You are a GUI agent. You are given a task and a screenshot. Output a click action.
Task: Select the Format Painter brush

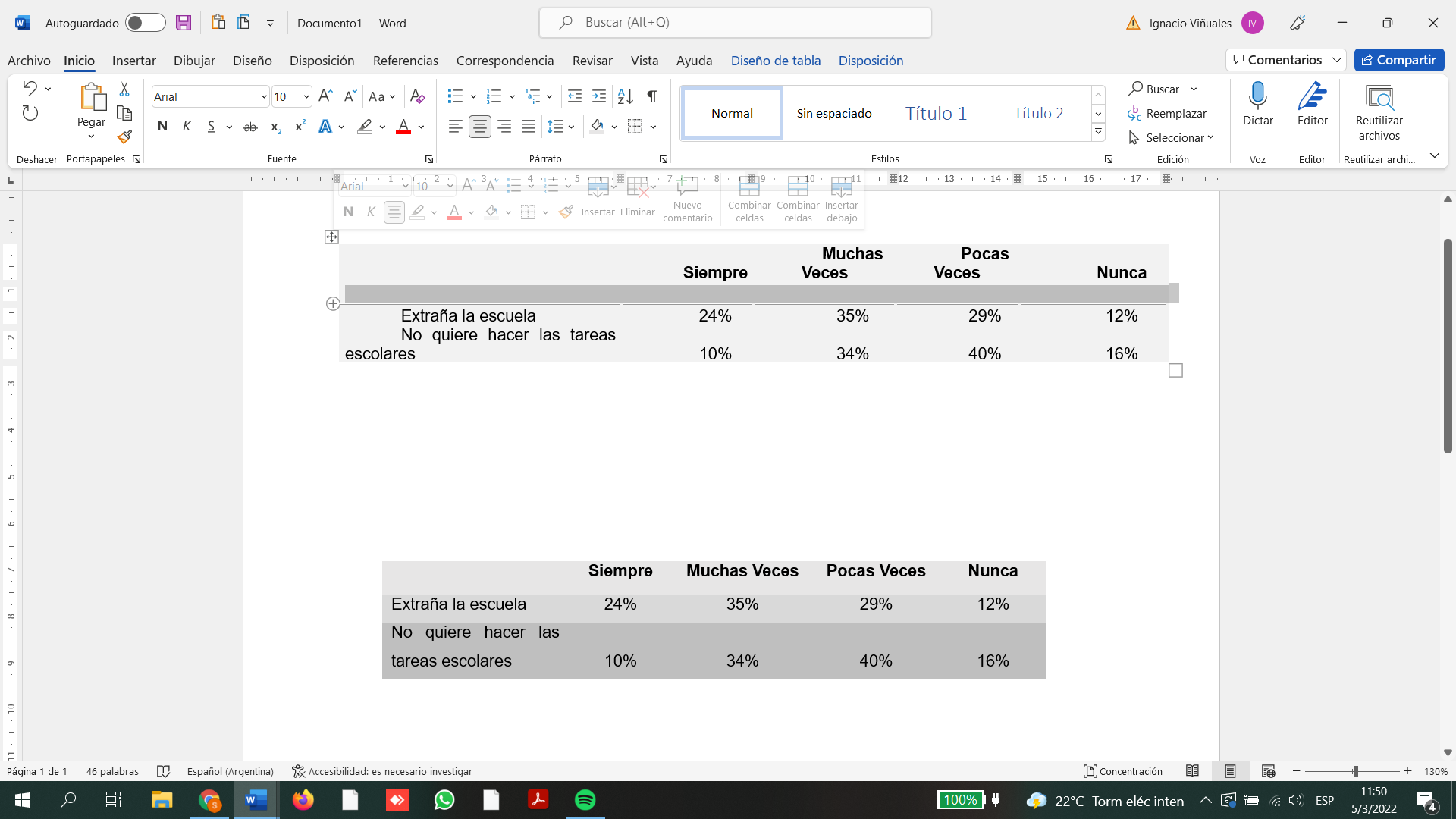point(124,137)
